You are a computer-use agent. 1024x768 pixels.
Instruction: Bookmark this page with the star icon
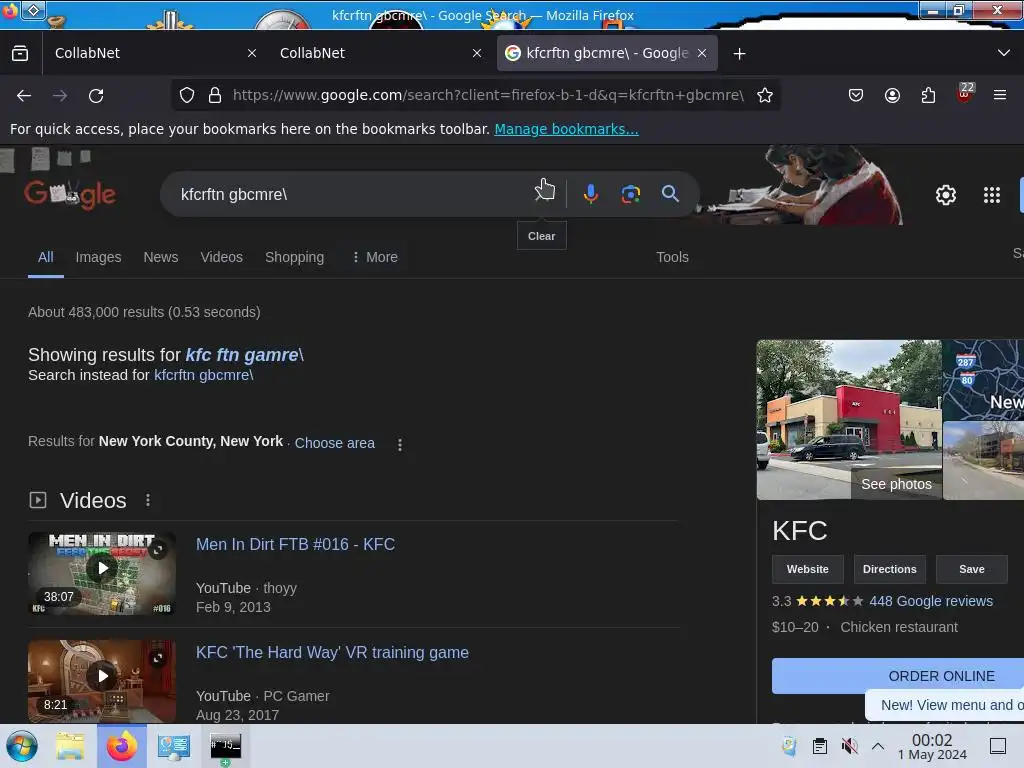coord(765,95)
